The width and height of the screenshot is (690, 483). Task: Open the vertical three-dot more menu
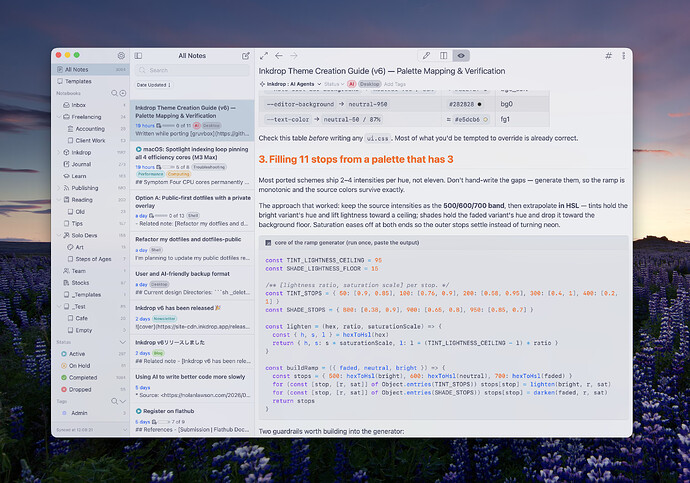tap(624, 56)
